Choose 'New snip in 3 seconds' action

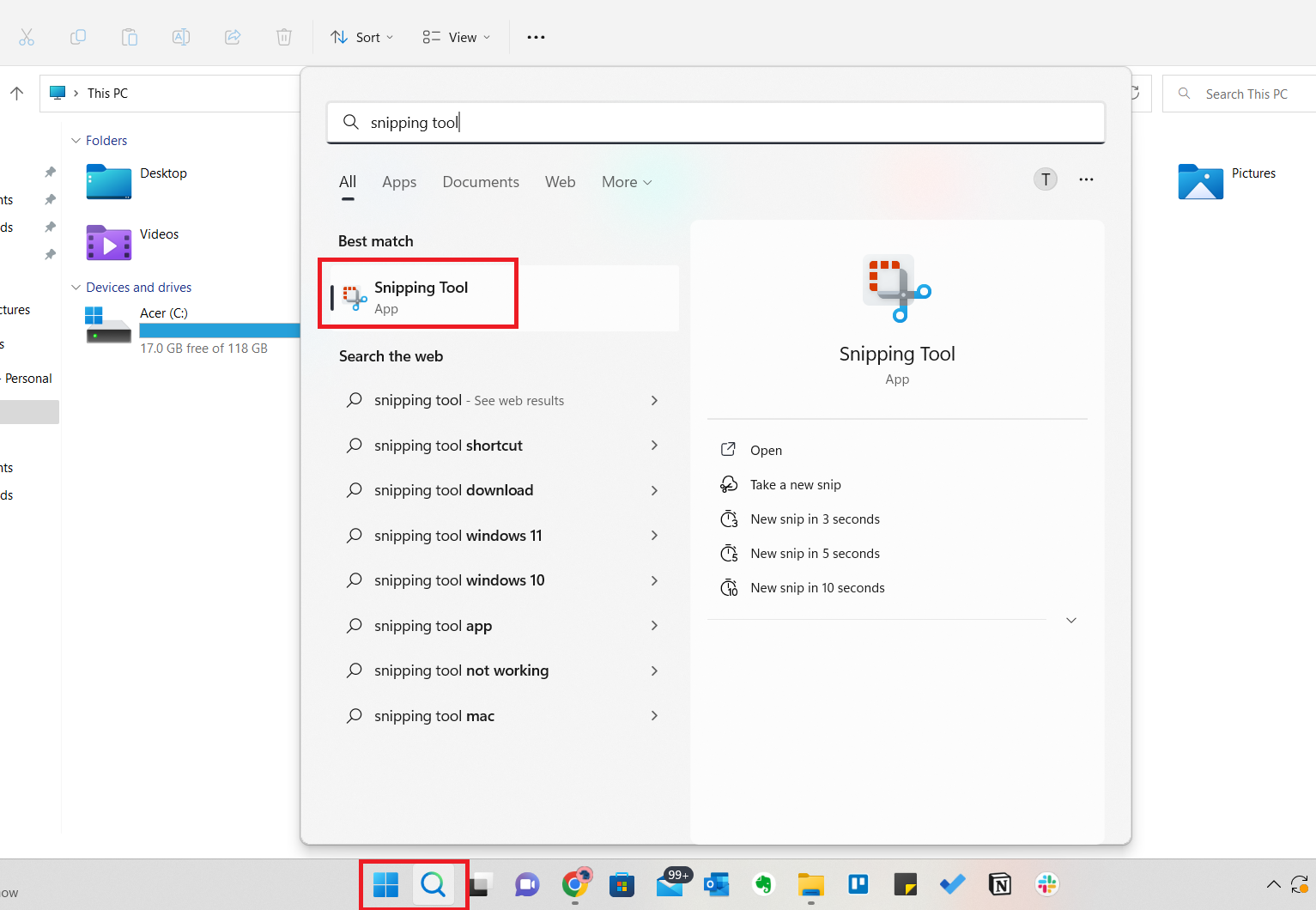pos(800,519)
